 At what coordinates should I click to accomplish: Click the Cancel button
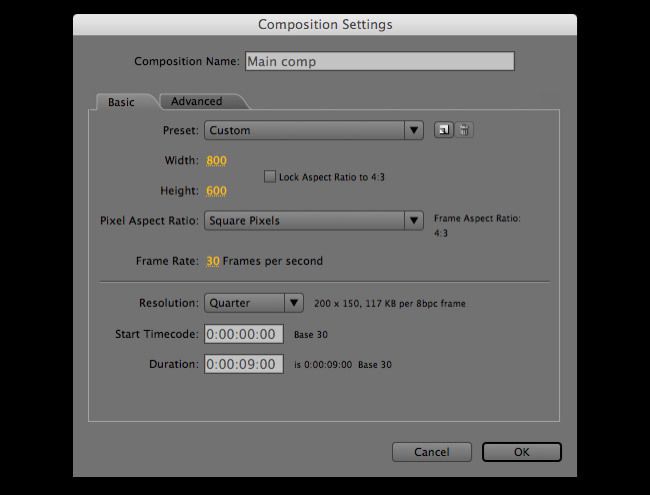click(x=432, y=451)
